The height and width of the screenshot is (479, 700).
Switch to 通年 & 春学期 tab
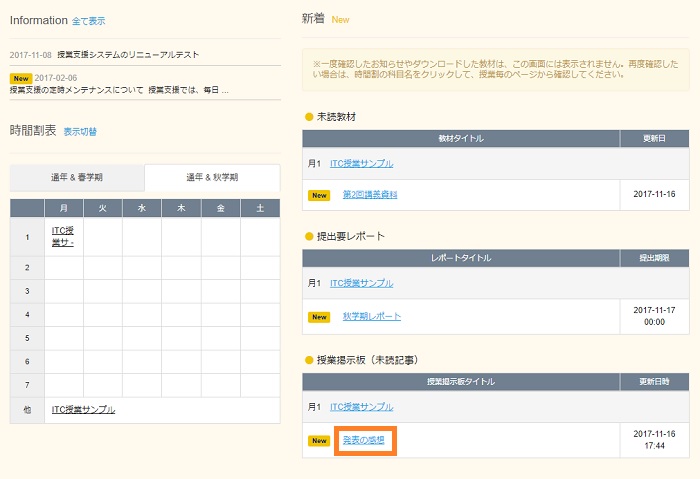tap(77, 178)
